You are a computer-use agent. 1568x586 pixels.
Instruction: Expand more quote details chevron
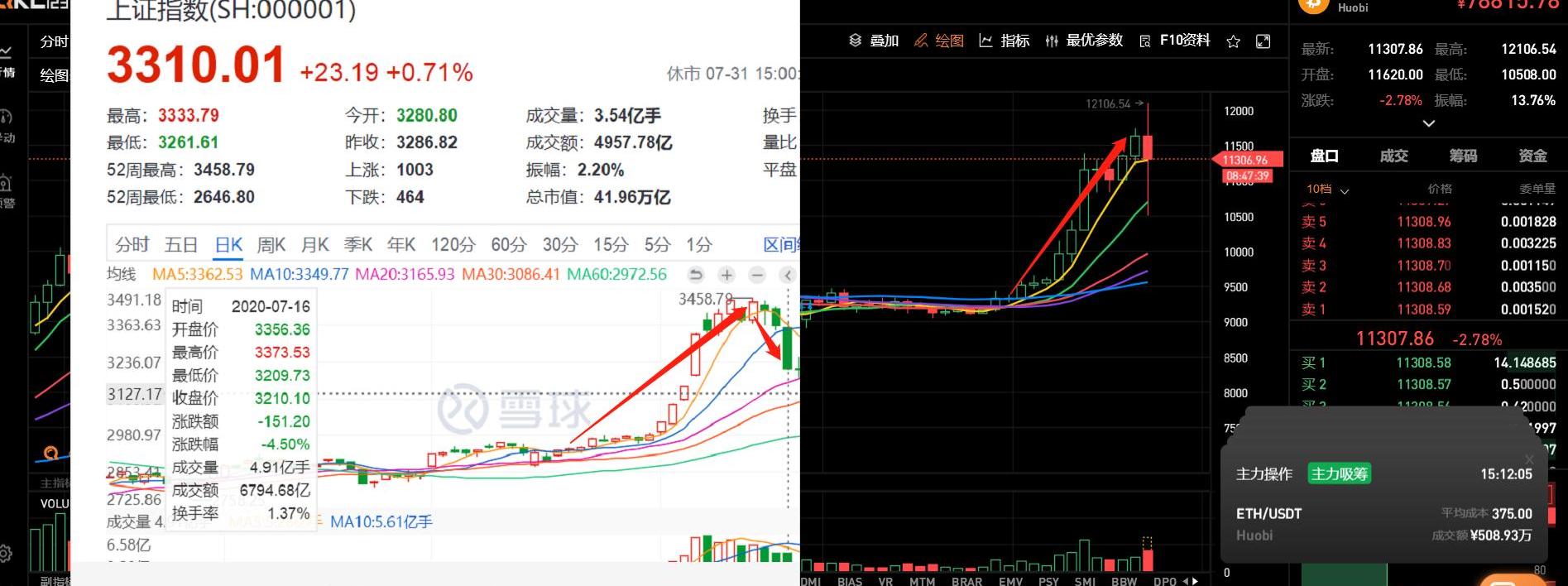coord(1428,123)
